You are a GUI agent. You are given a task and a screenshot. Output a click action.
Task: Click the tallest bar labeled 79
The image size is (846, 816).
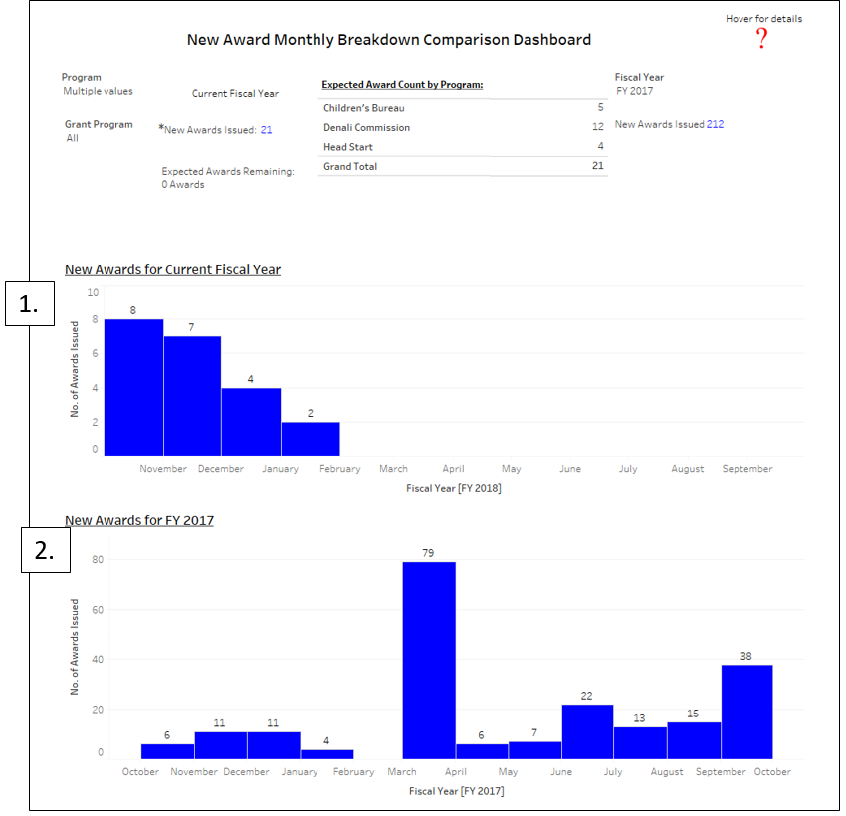point(429,660)
